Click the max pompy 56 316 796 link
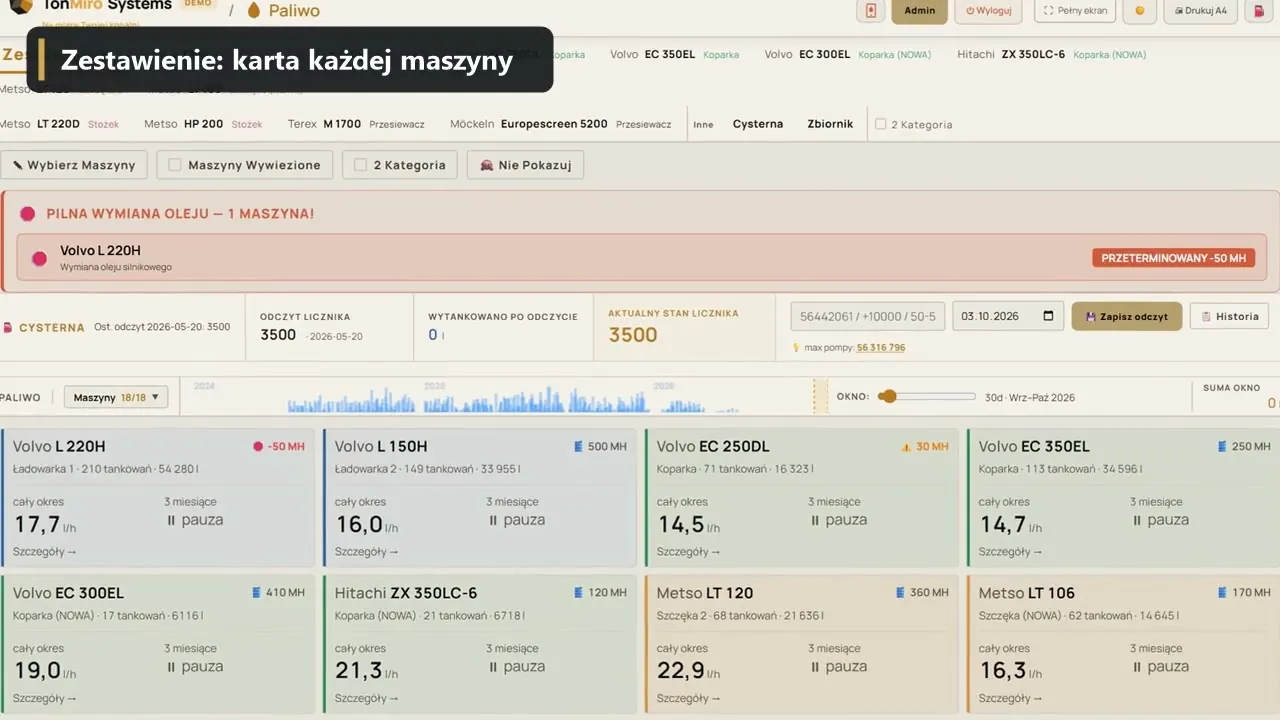 (x=881, y=348)
